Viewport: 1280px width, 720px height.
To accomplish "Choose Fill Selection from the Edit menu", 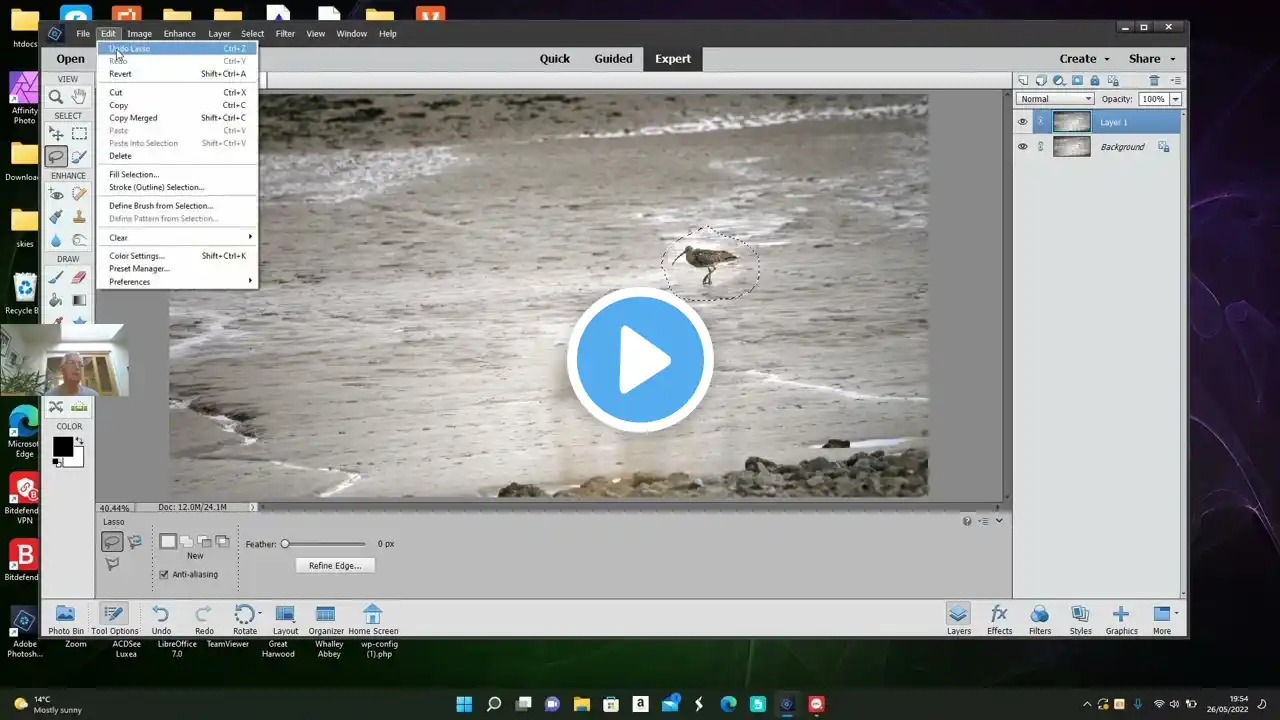I will [x=177, y=175].
